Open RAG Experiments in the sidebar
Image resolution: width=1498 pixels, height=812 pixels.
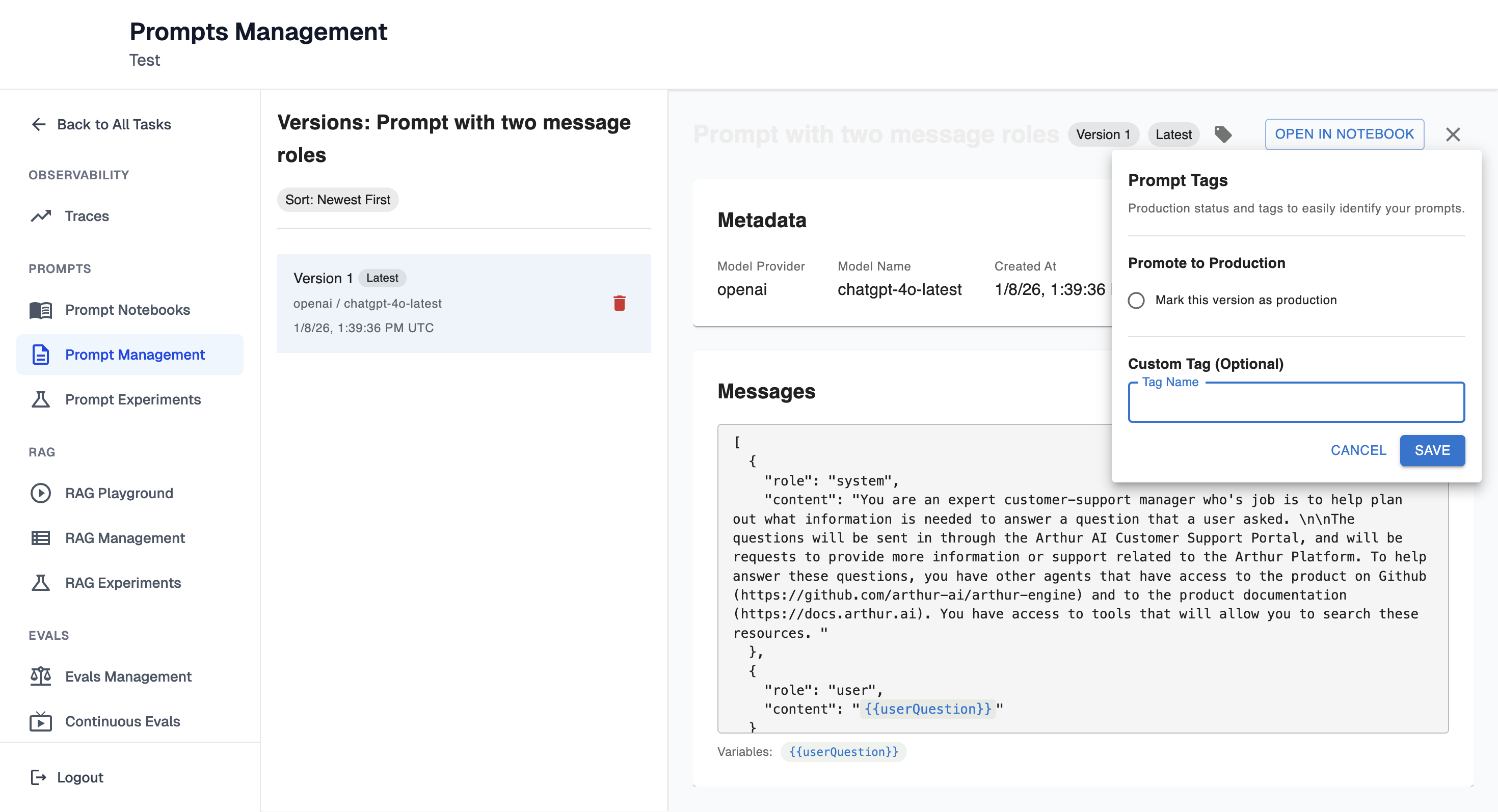(123, 582)
